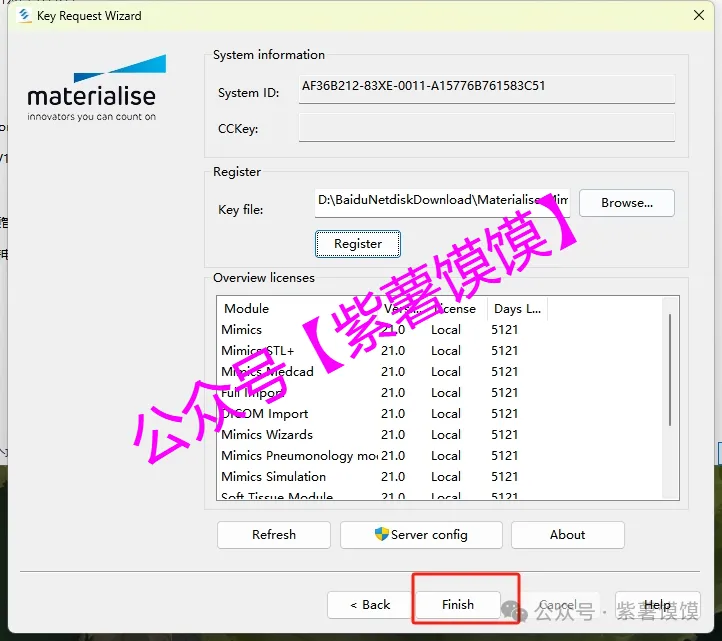Close the Key Request Wizard window
The image size is (722, 641).
(x=697, y=16)
